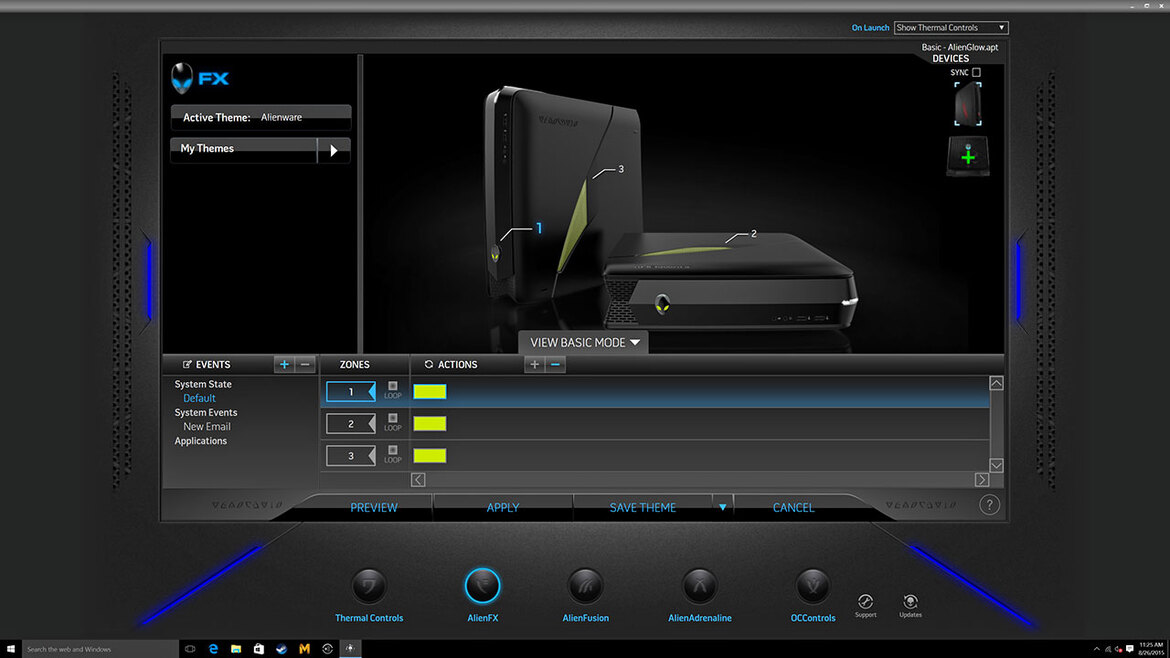The image size is (1170, 658).
Task: Click the My Themes button
Action: tap(244, 149)
